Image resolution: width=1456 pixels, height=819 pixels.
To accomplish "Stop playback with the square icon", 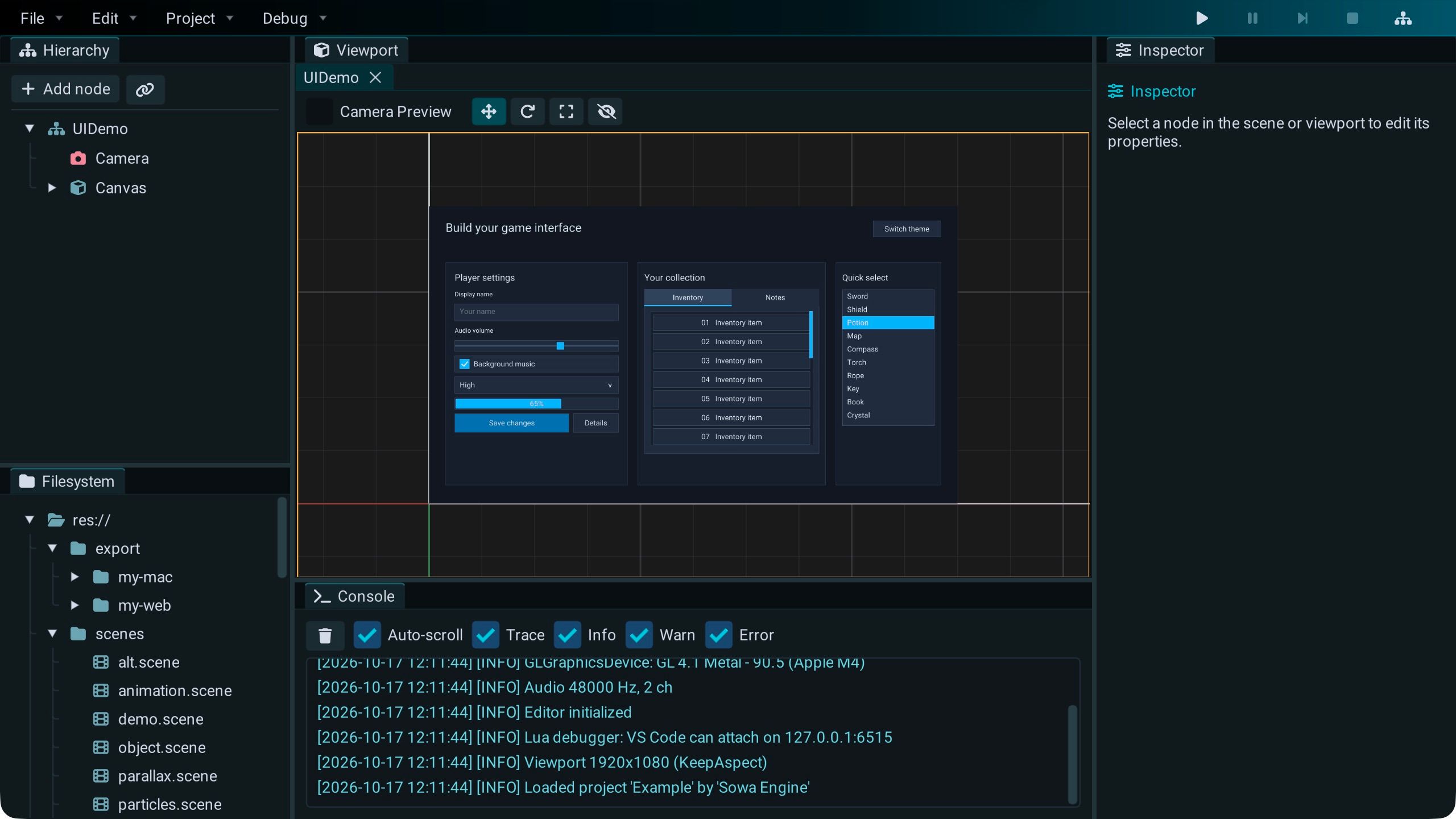I will tap(1352, 18).
